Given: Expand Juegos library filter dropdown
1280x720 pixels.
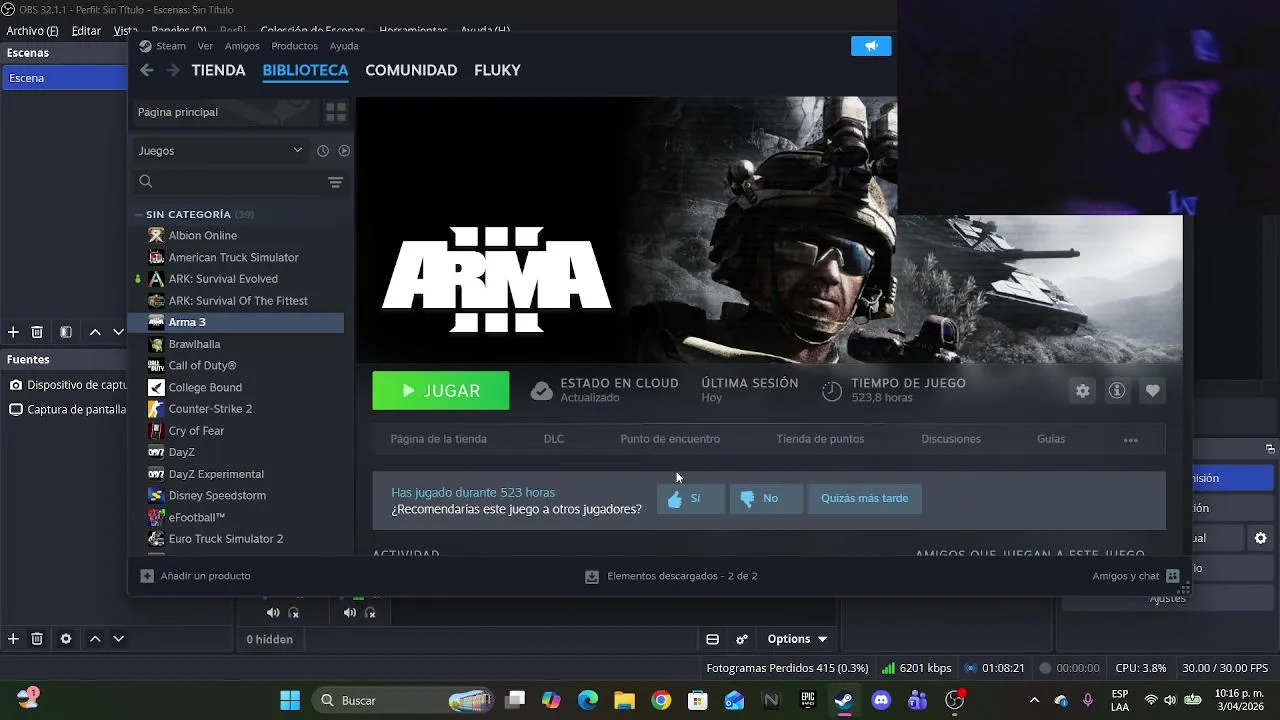Looking at the screenshot, I should tap(220, 151).
